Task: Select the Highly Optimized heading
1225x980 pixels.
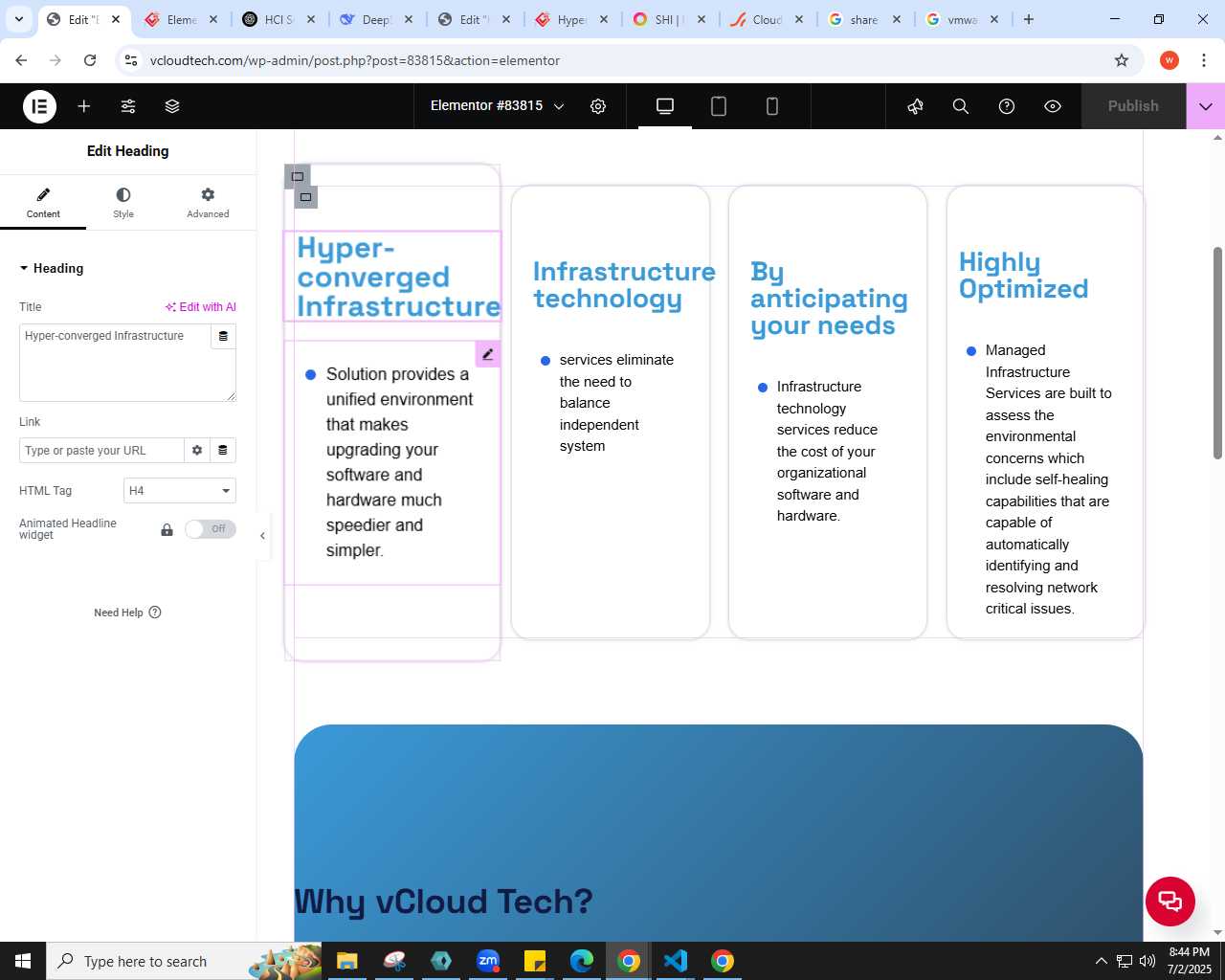Action: tap(1023, 276)
